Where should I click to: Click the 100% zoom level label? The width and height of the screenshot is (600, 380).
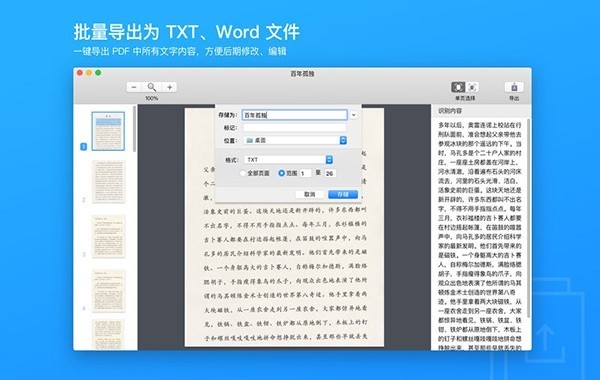(152, 98)
